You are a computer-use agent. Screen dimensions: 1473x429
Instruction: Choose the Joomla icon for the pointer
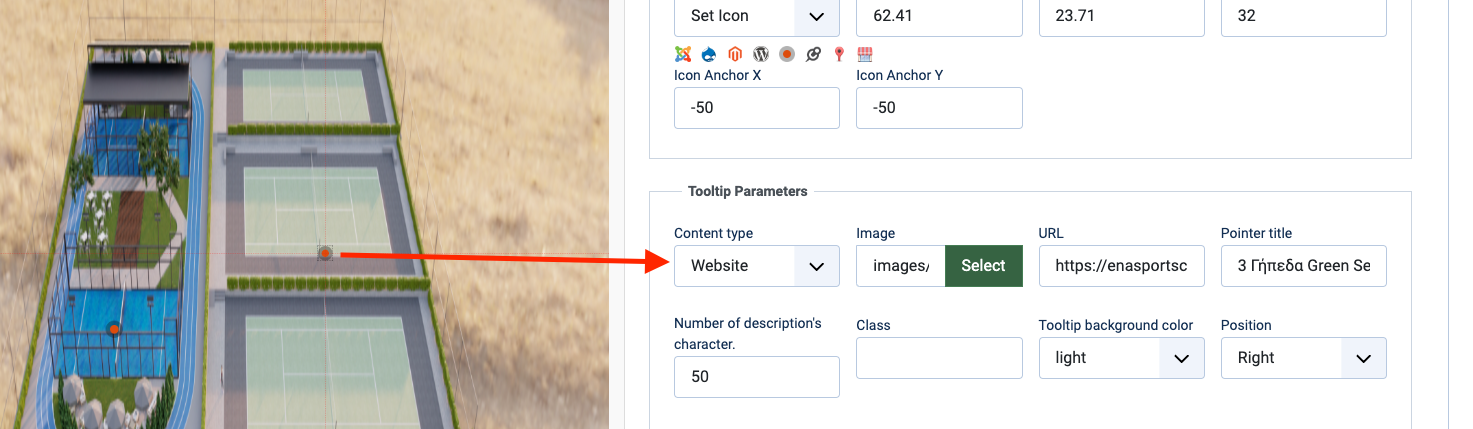(683, 54)
